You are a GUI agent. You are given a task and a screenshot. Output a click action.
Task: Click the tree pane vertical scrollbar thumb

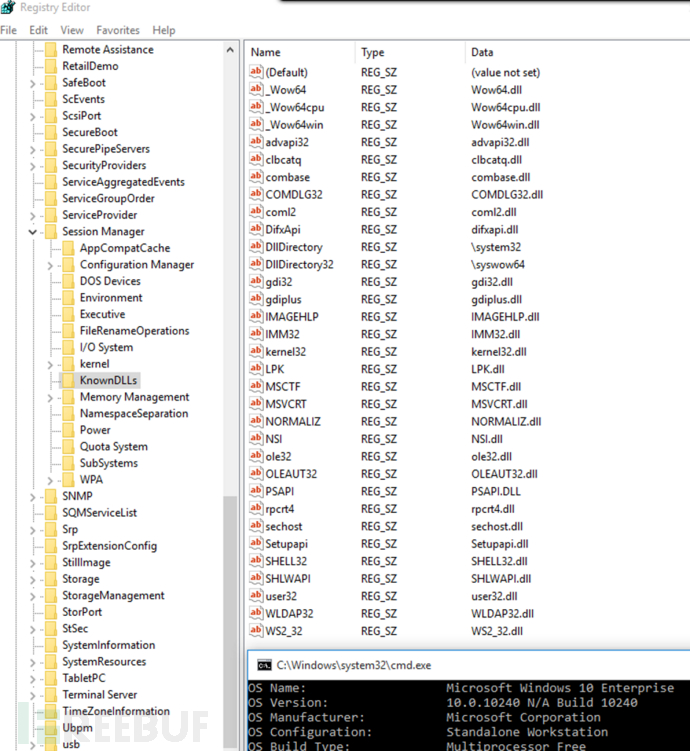(230, 623)
